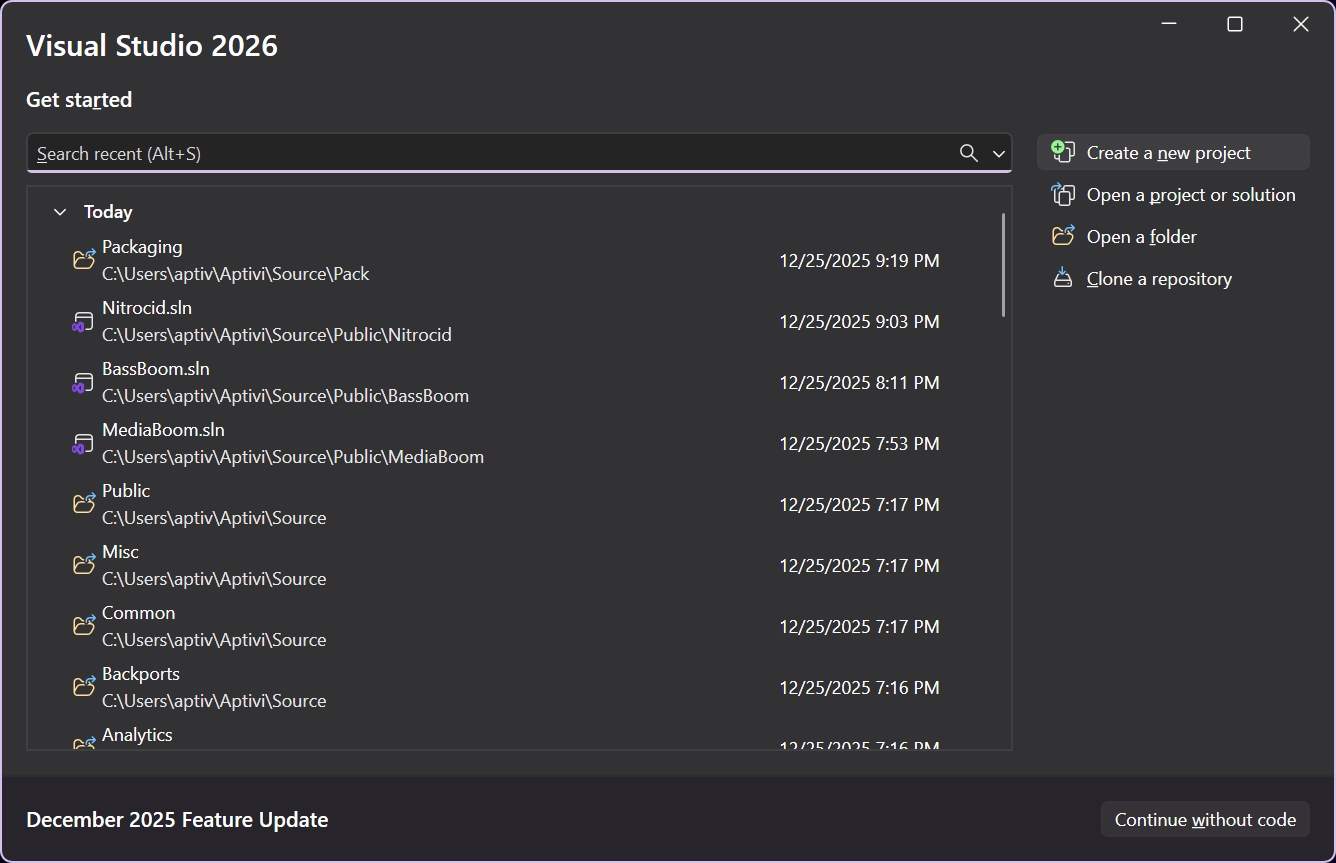This screenshot has height=863, width=1336.
Task: Click the Nitrocid.sln solution icon
Action: tap(83, 322)
